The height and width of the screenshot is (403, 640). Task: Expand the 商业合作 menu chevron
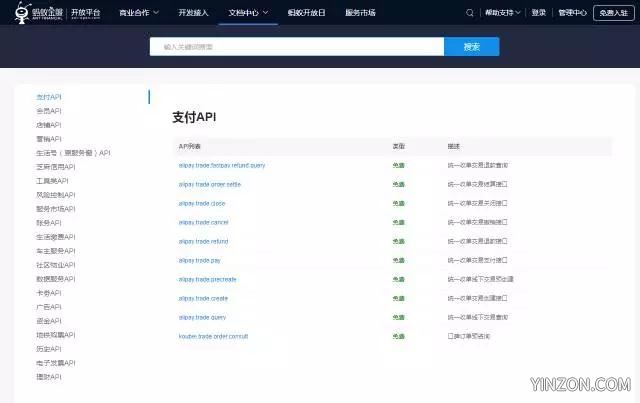pos(156,13)
